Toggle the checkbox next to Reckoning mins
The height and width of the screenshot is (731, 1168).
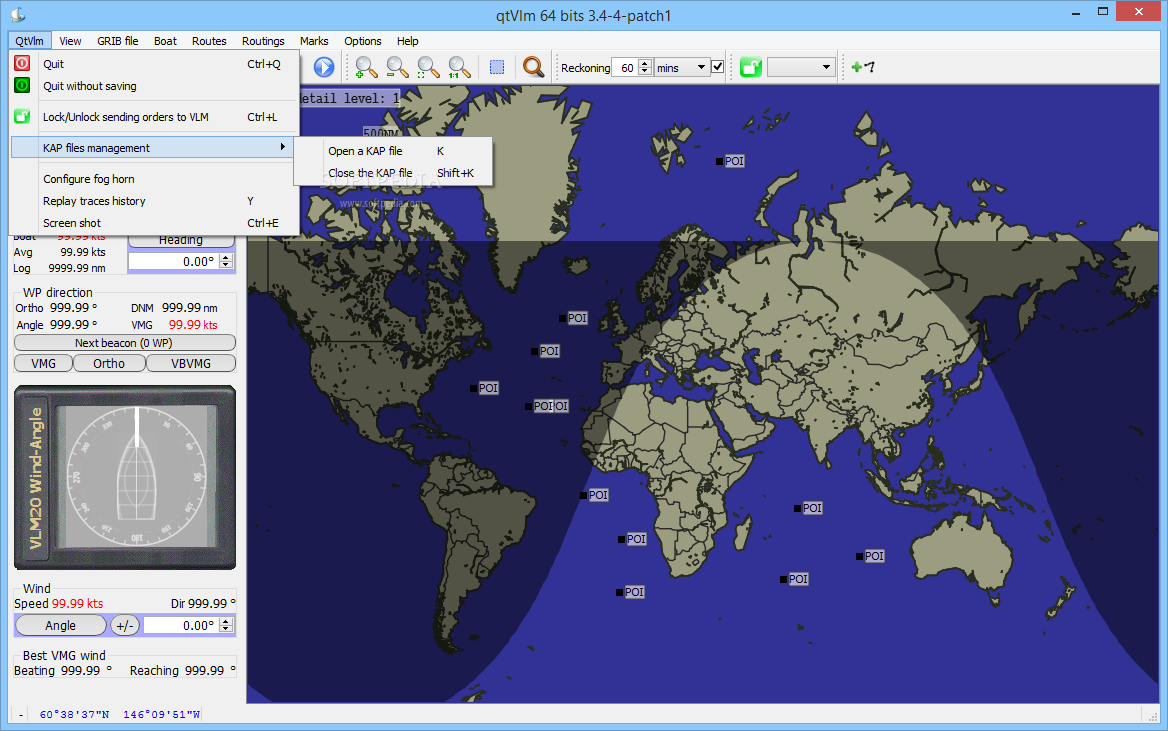[717, 67]
